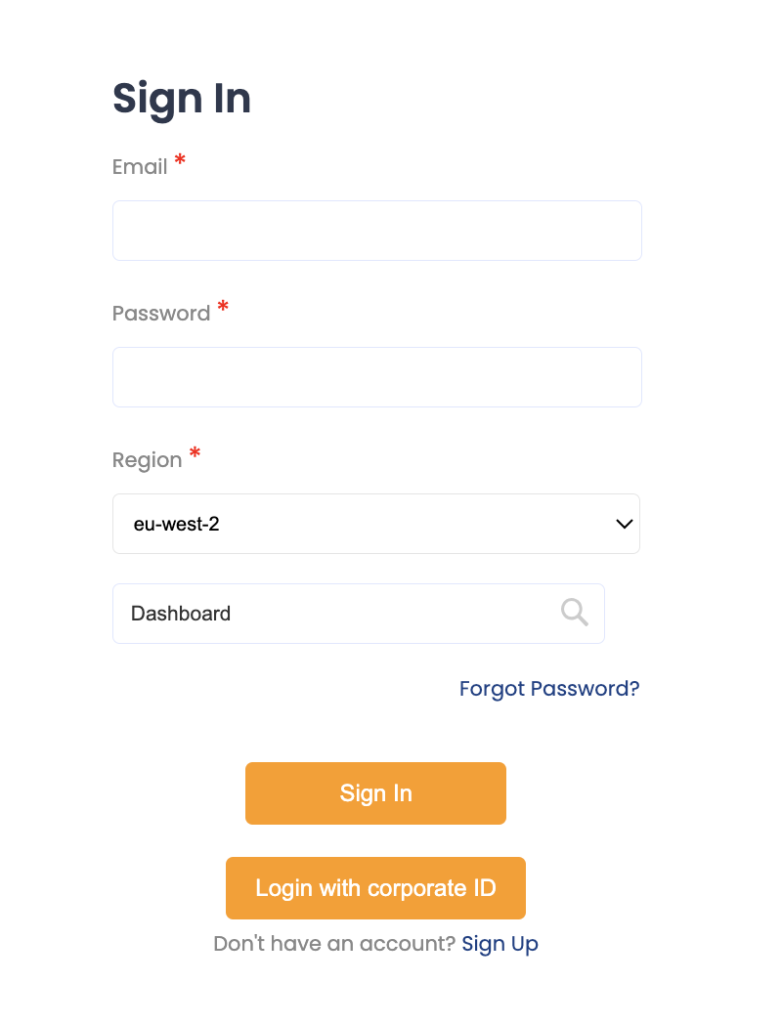
Task: Choose Login with corporate ID
Action: [375, 888]
